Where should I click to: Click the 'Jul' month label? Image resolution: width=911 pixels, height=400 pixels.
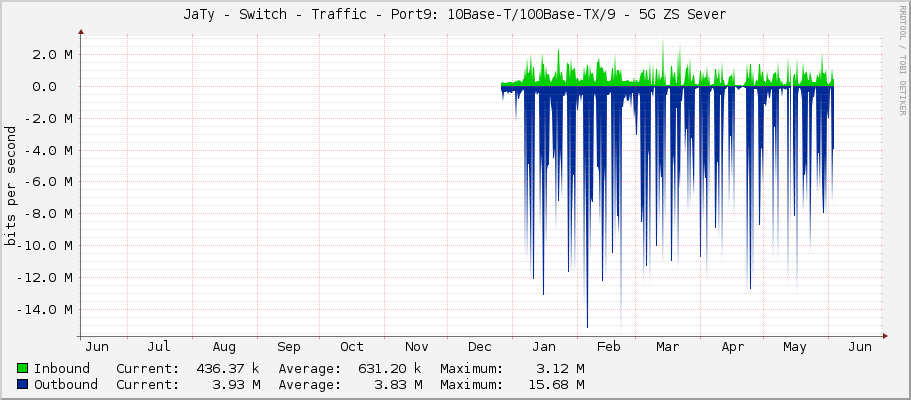point(159,347)
